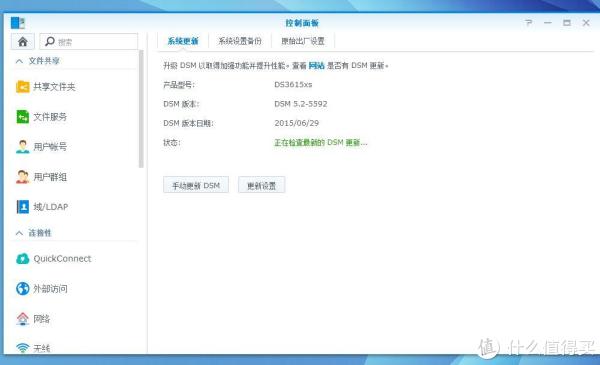The width and height of the screenshot is (600, 365).
Task: Go to Control Panel home icon
Action: point(23,41)
